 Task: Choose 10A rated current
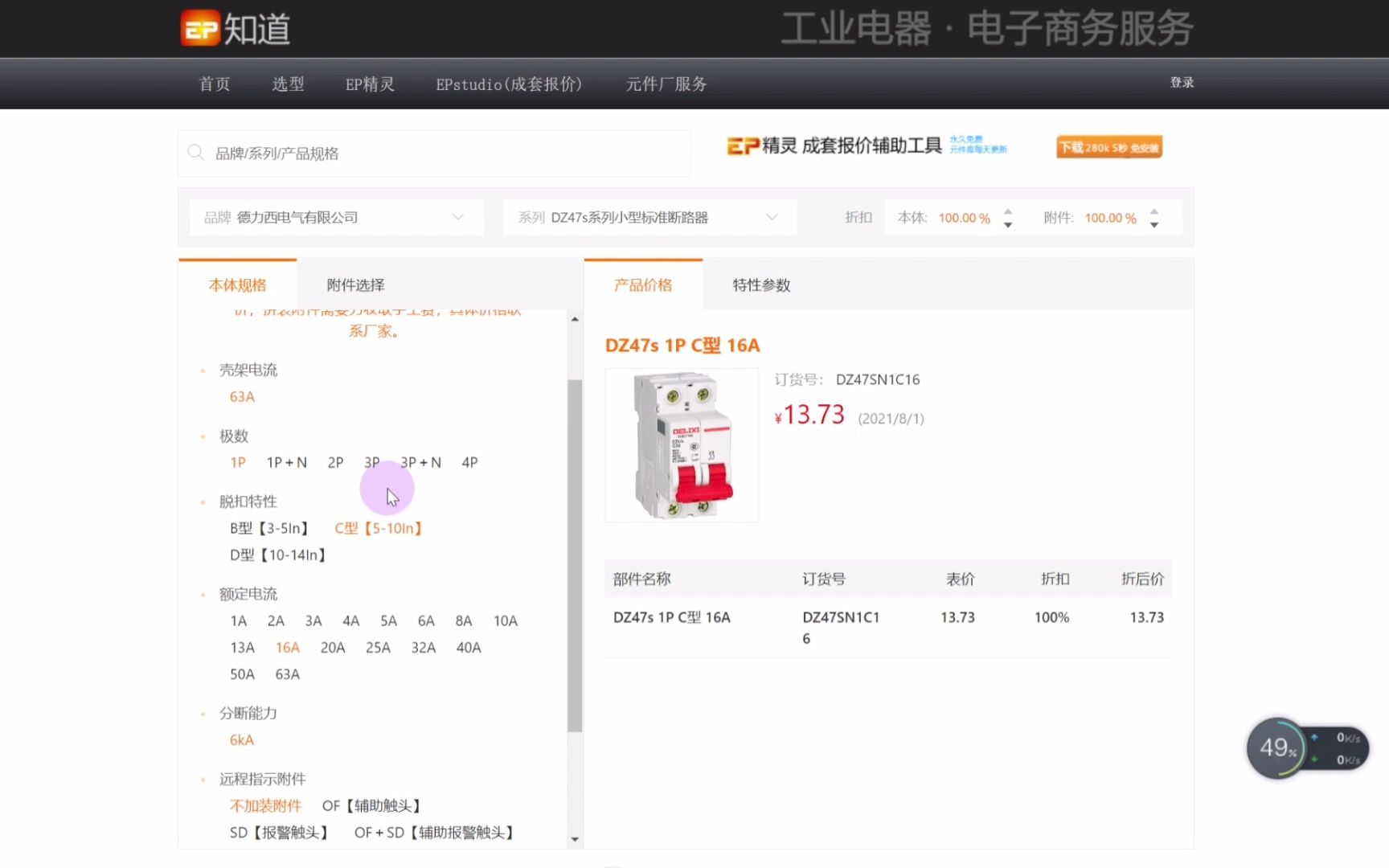tap(506, 620)
